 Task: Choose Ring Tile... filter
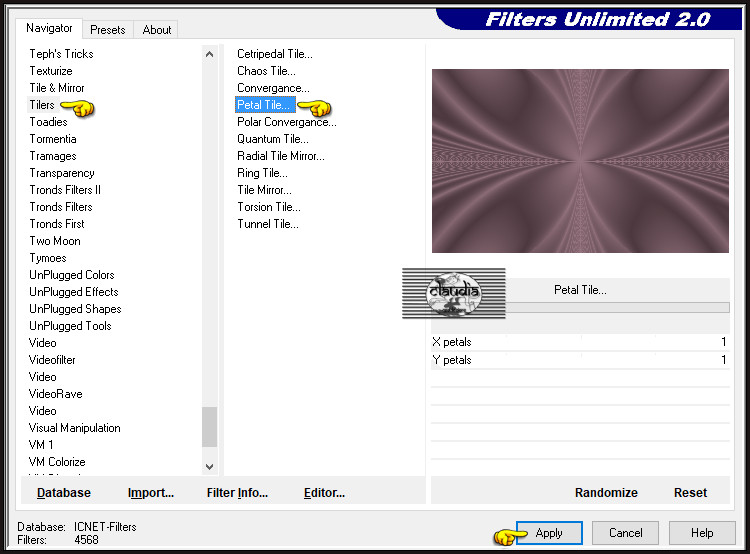[x=262, y=173]
